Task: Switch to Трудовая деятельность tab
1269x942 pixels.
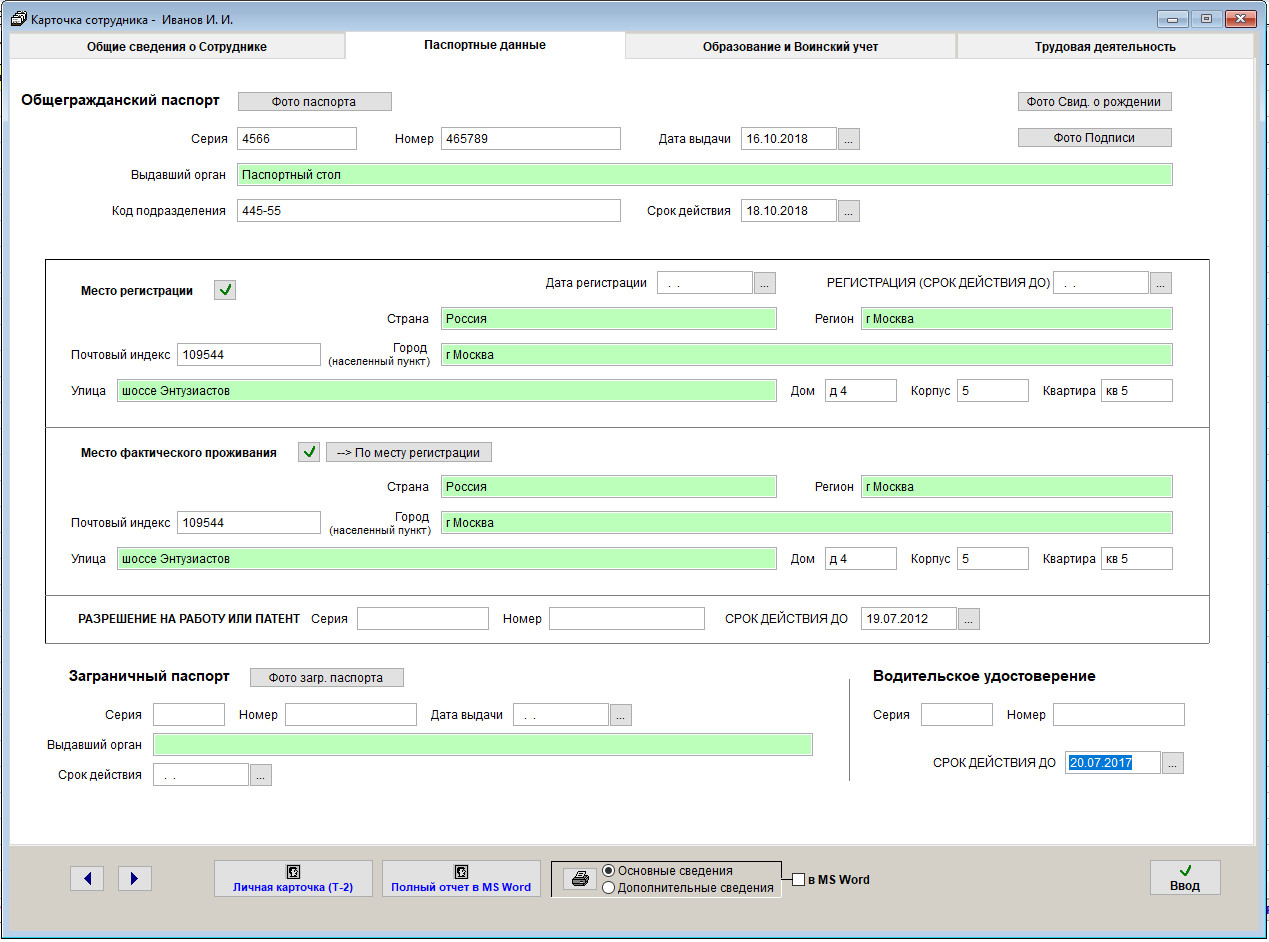Action: (1104, 46)
